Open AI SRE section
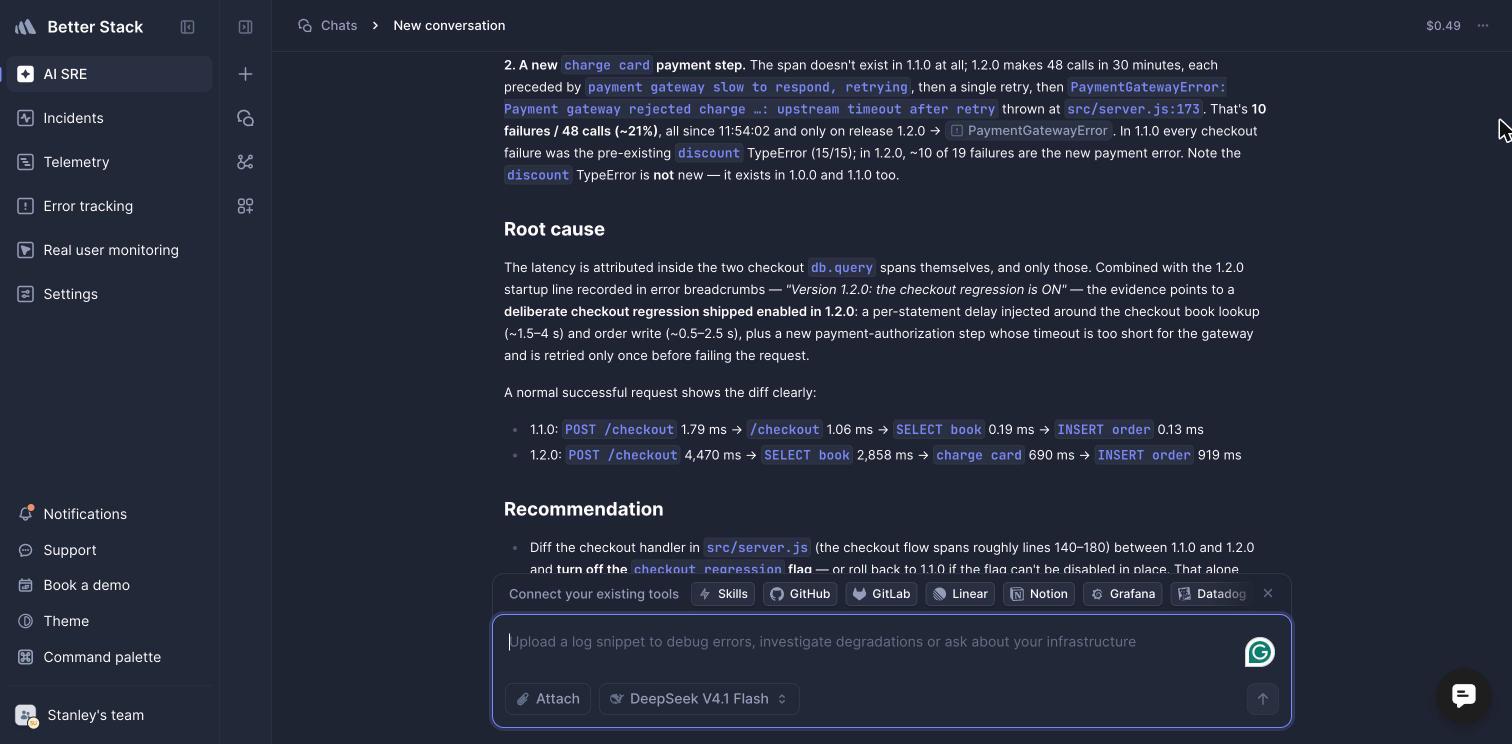1512x744 pixels. coord(109,74)
